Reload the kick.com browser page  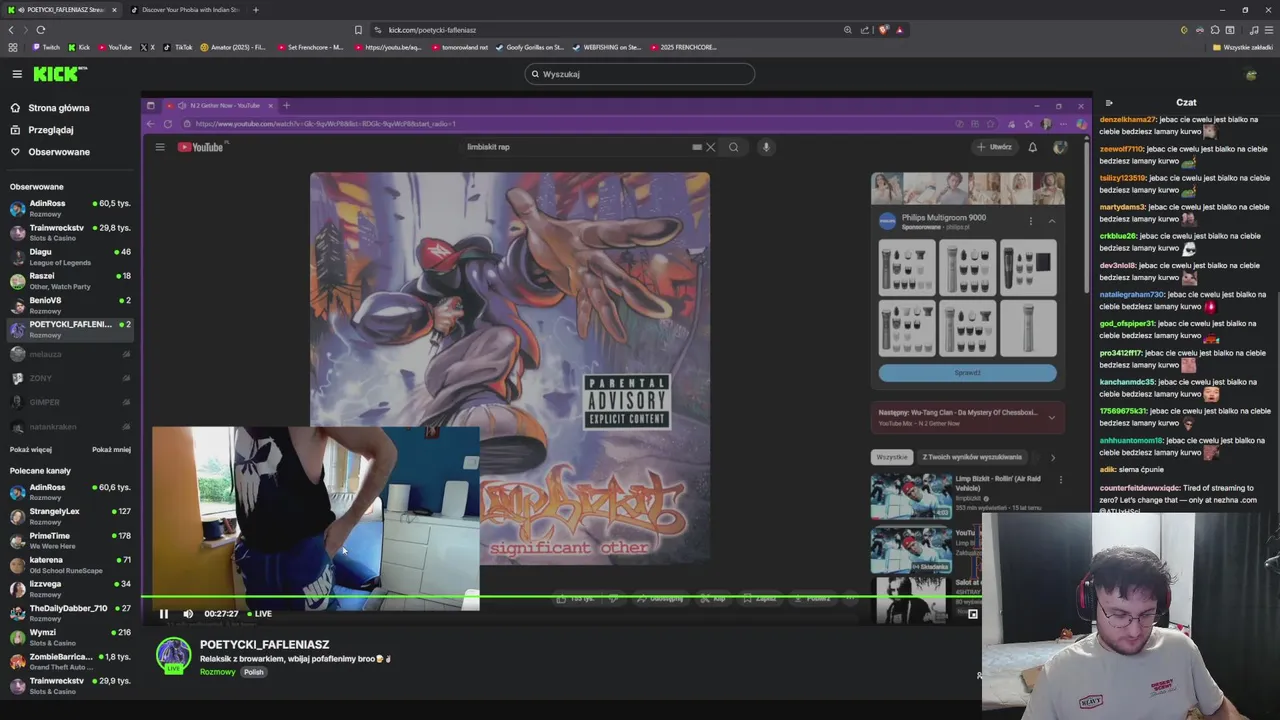(41, 30)
